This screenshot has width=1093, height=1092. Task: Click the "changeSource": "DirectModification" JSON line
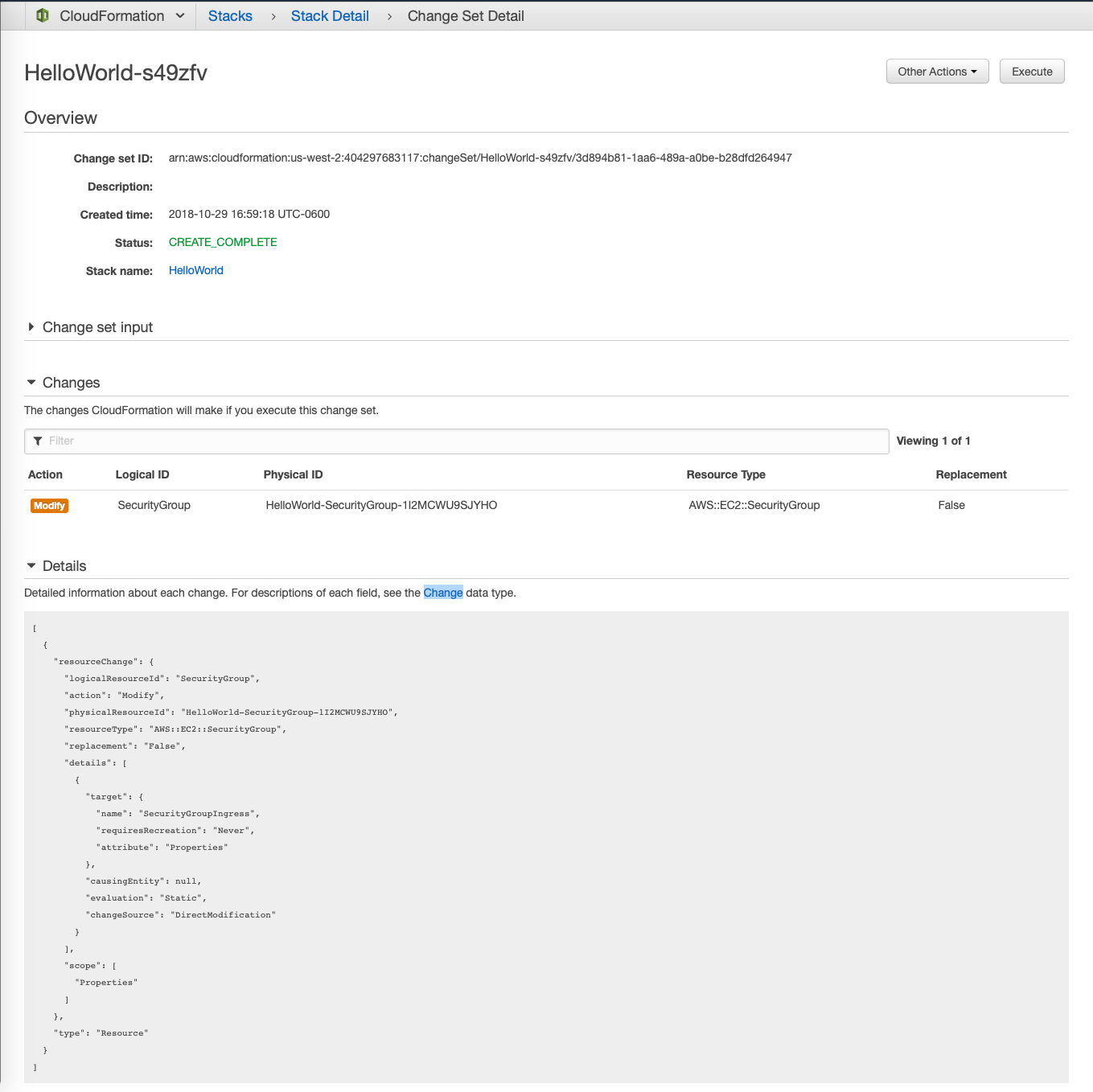point(181,915)
